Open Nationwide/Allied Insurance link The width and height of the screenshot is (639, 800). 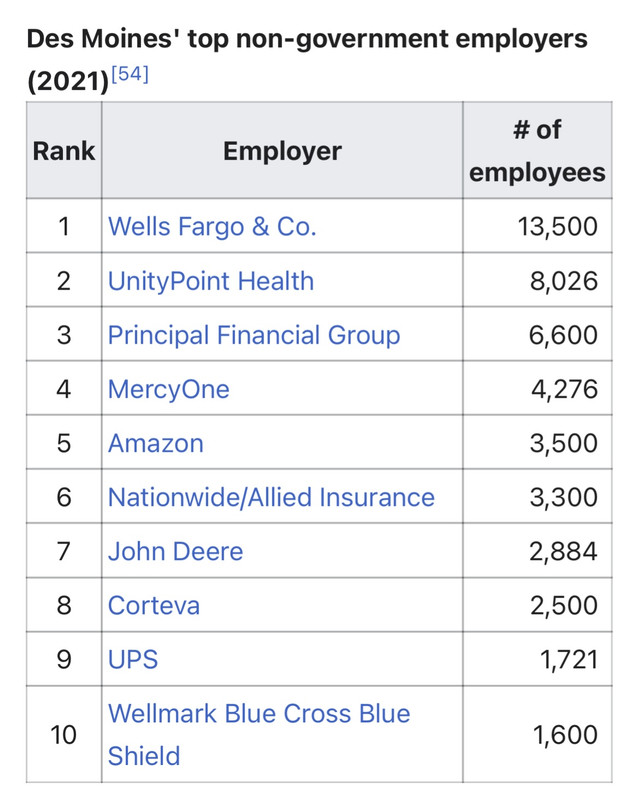271,497
